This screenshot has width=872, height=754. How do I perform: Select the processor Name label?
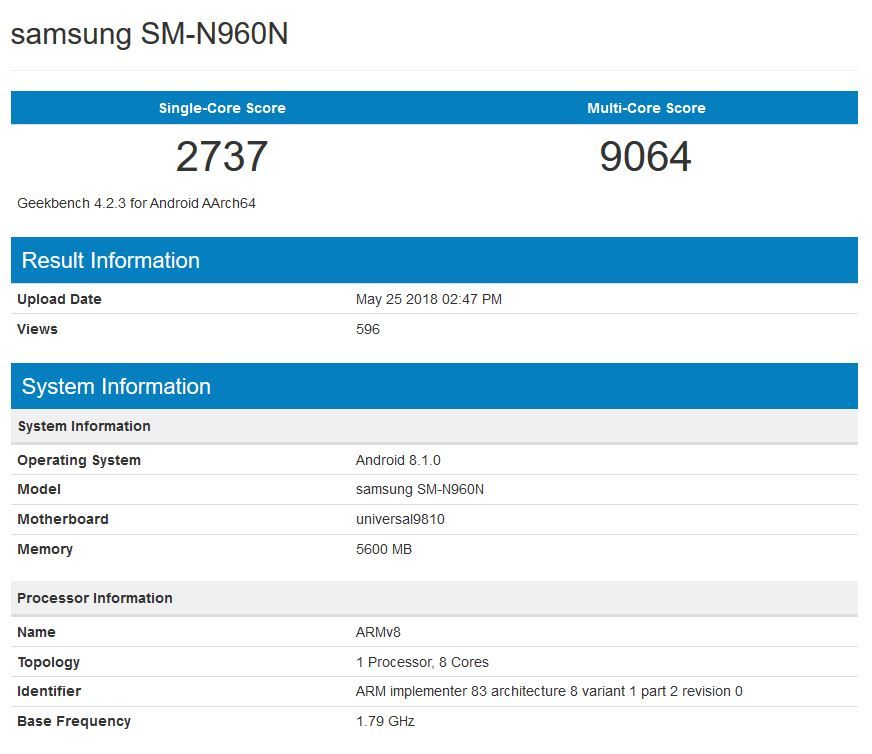point(36,632)
